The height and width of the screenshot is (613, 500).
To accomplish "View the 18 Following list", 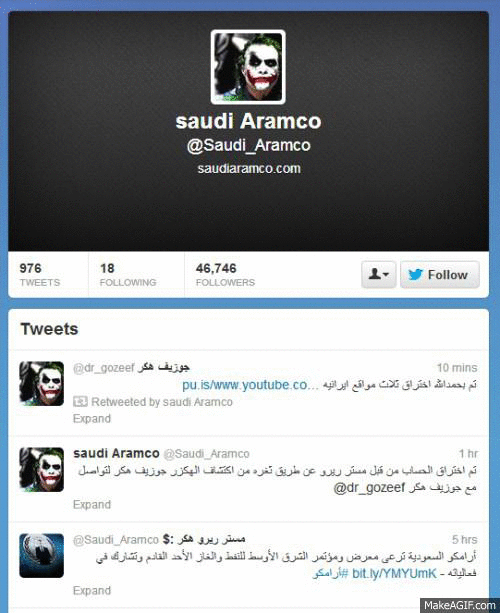I will (128, 274).
